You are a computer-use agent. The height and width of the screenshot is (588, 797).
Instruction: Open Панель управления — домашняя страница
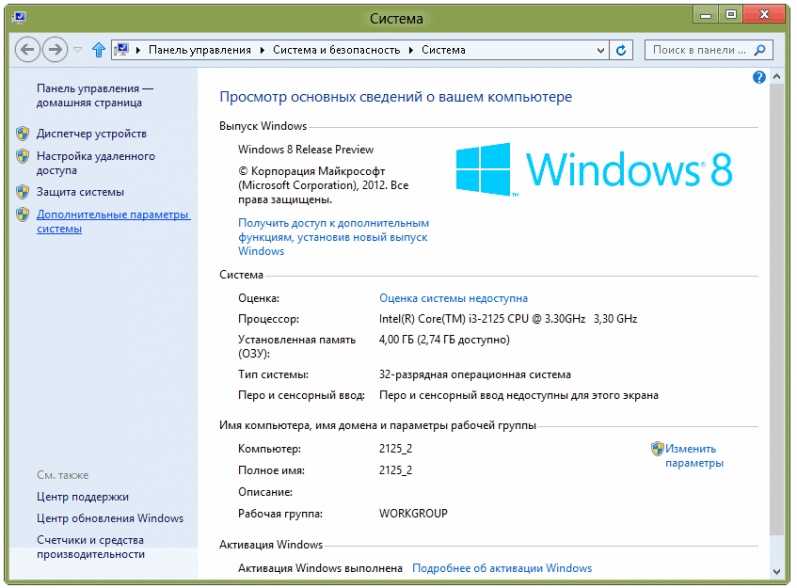(95, 95)
